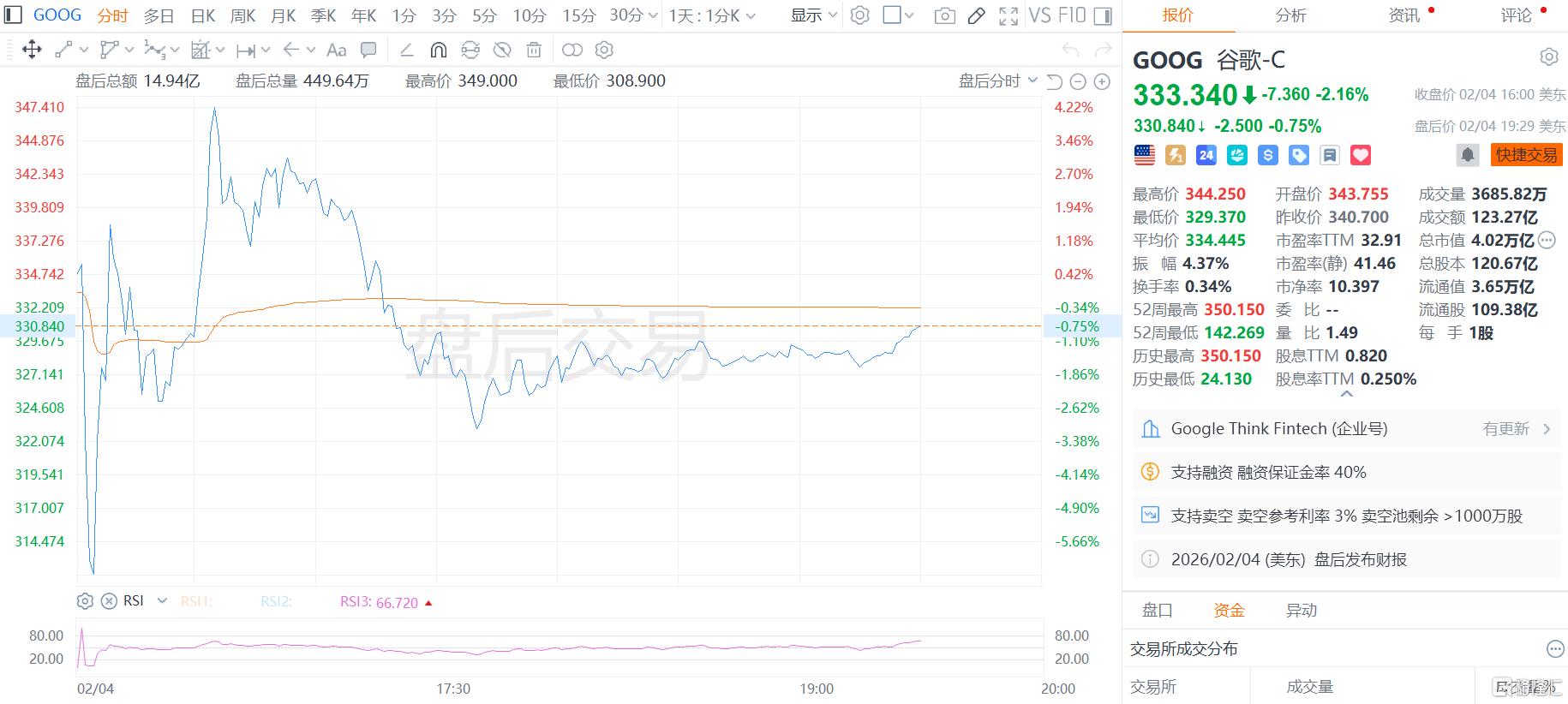Click the trash icon to delete drawings
This screenshot has height=704, width=1568.
pos(534,50)
